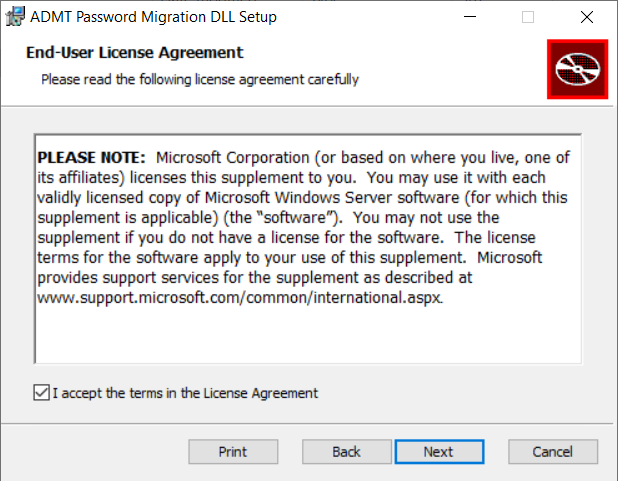The width and height of the screenshot is (618, 481).
Task: Click the "PLEASE NOTE:" bold text
Action: point(91,157)
